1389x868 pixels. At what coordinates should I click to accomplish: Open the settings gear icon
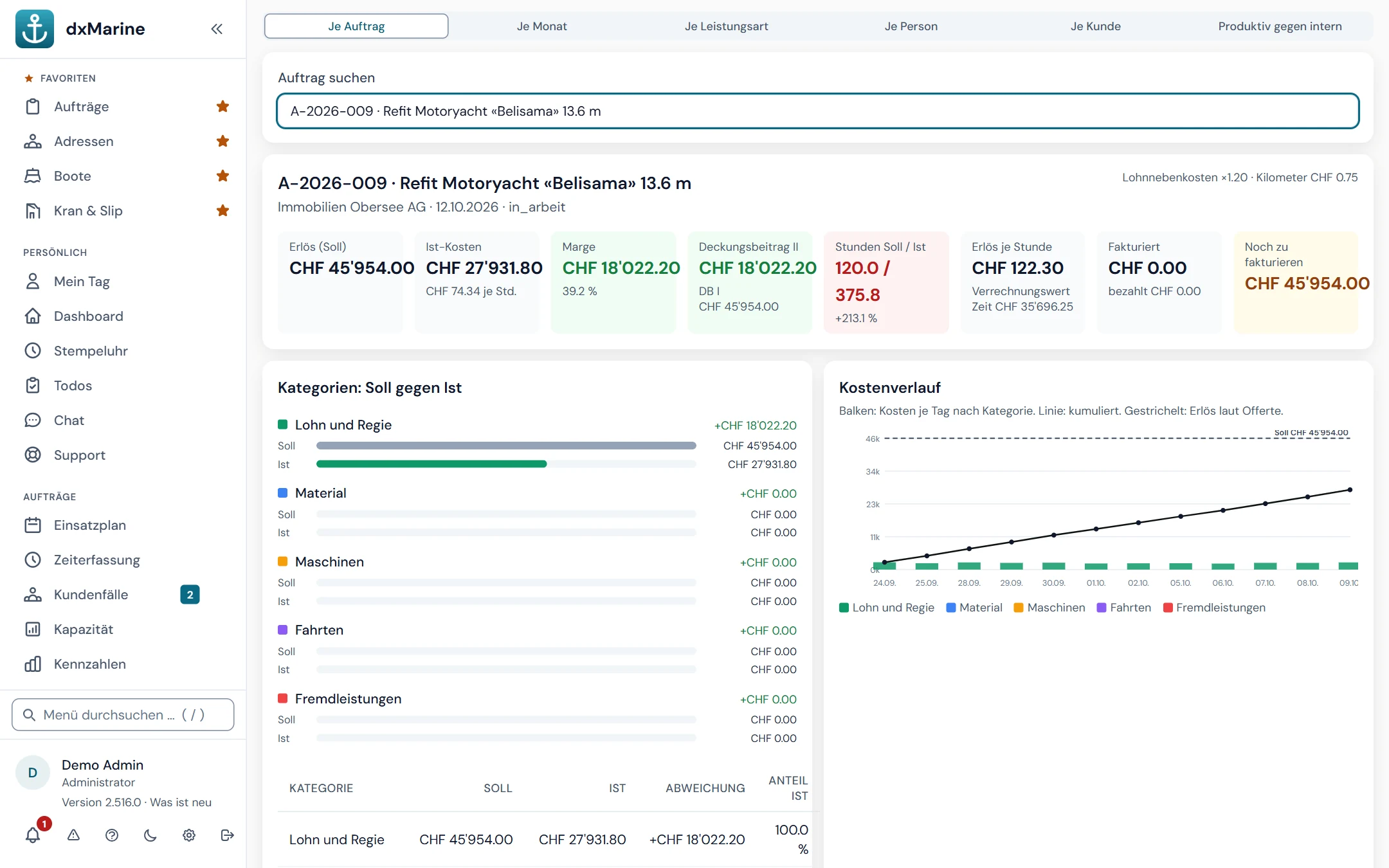189,835
